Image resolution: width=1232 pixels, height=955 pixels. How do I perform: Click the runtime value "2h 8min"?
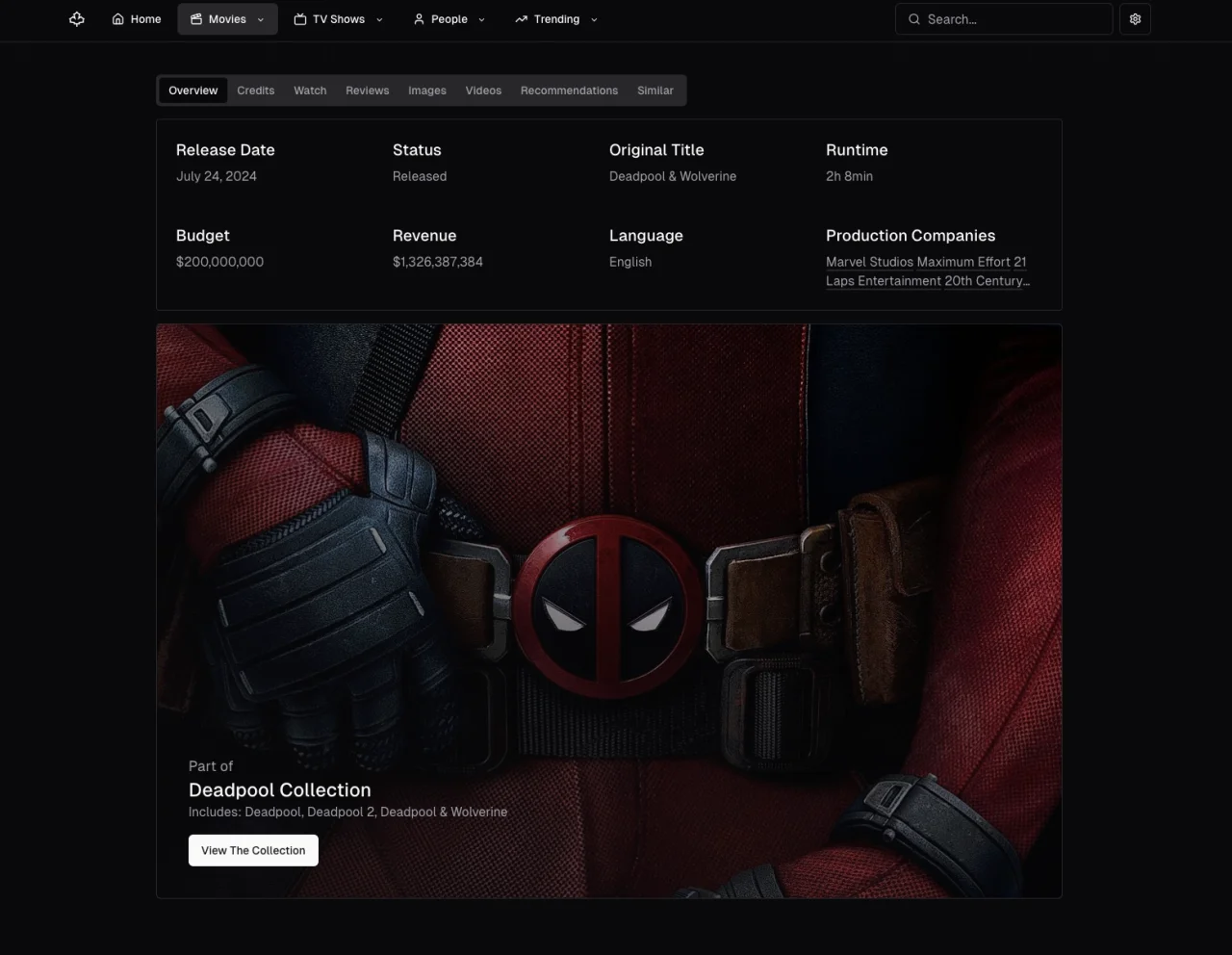coord(850,176)
